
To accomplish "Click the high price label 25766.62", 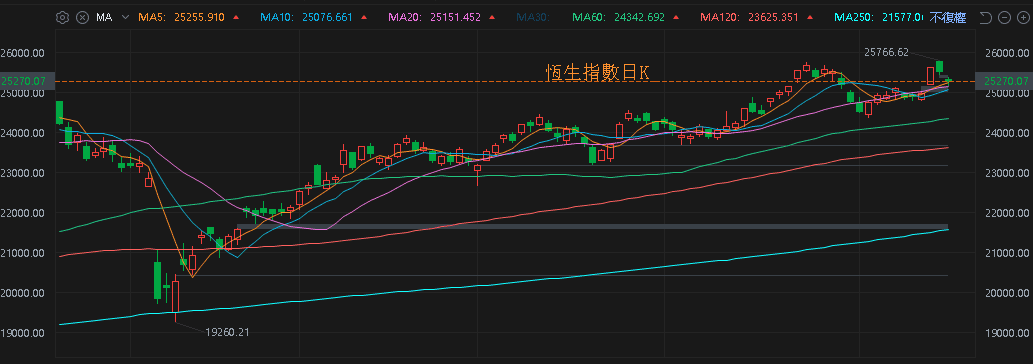I will pos(886,52).
